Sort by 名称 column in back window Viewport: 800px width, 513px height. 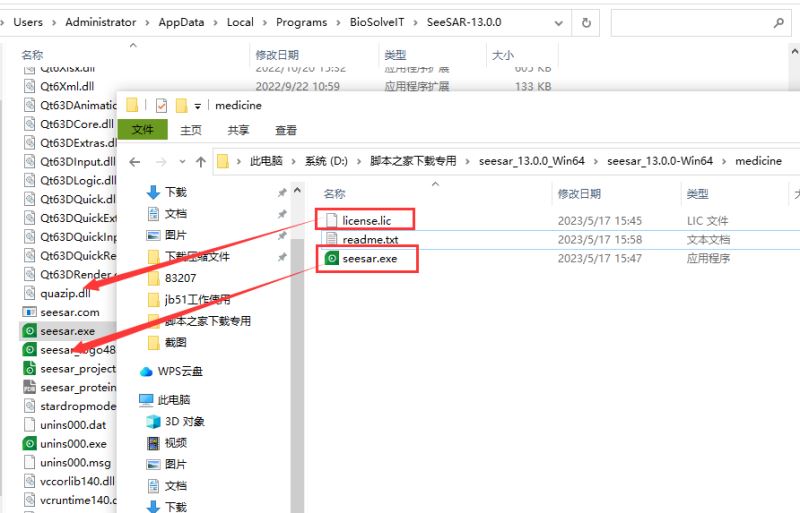point(32,55)
